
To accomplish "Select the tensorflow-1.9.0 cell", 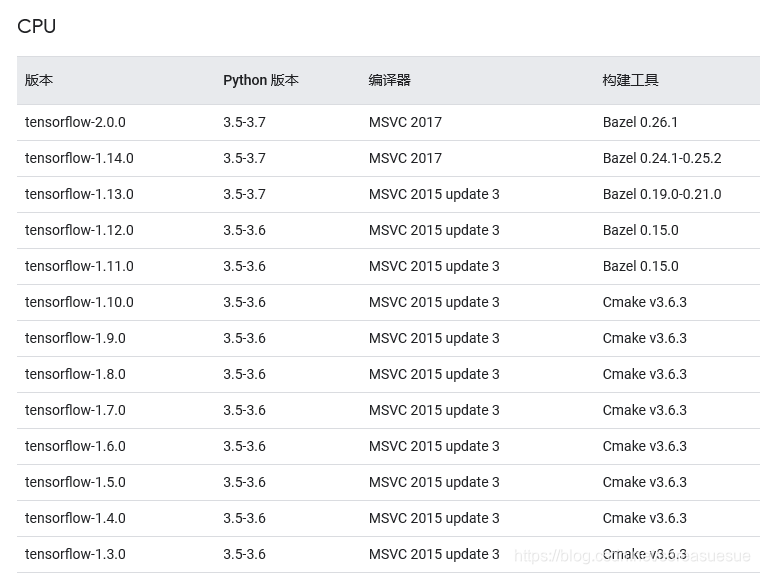I will pyautogui.click(x=75, y=338).
